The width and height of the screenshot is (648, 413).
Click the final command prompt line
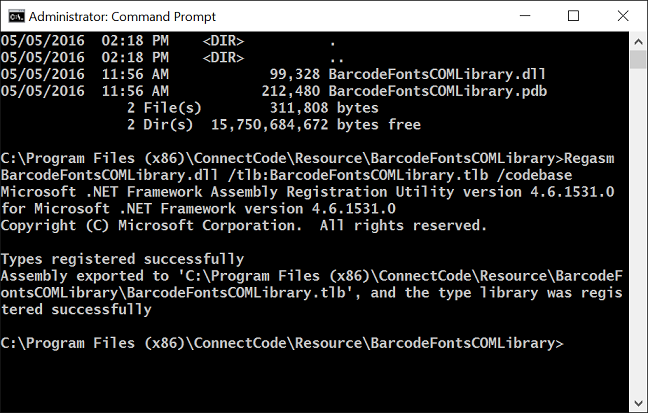282,343
